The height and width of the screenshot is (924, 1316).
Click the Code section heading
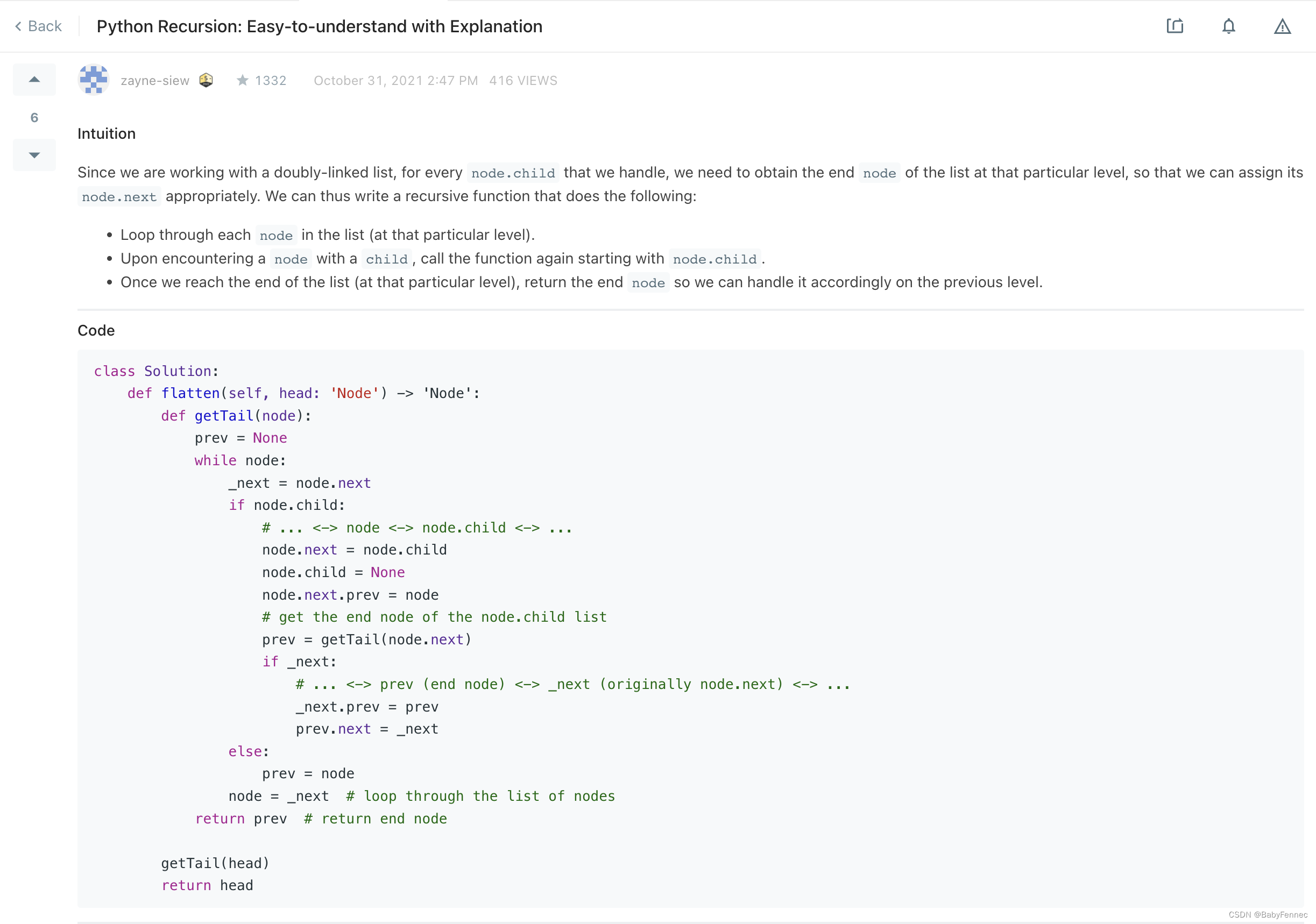click(96, 331)
